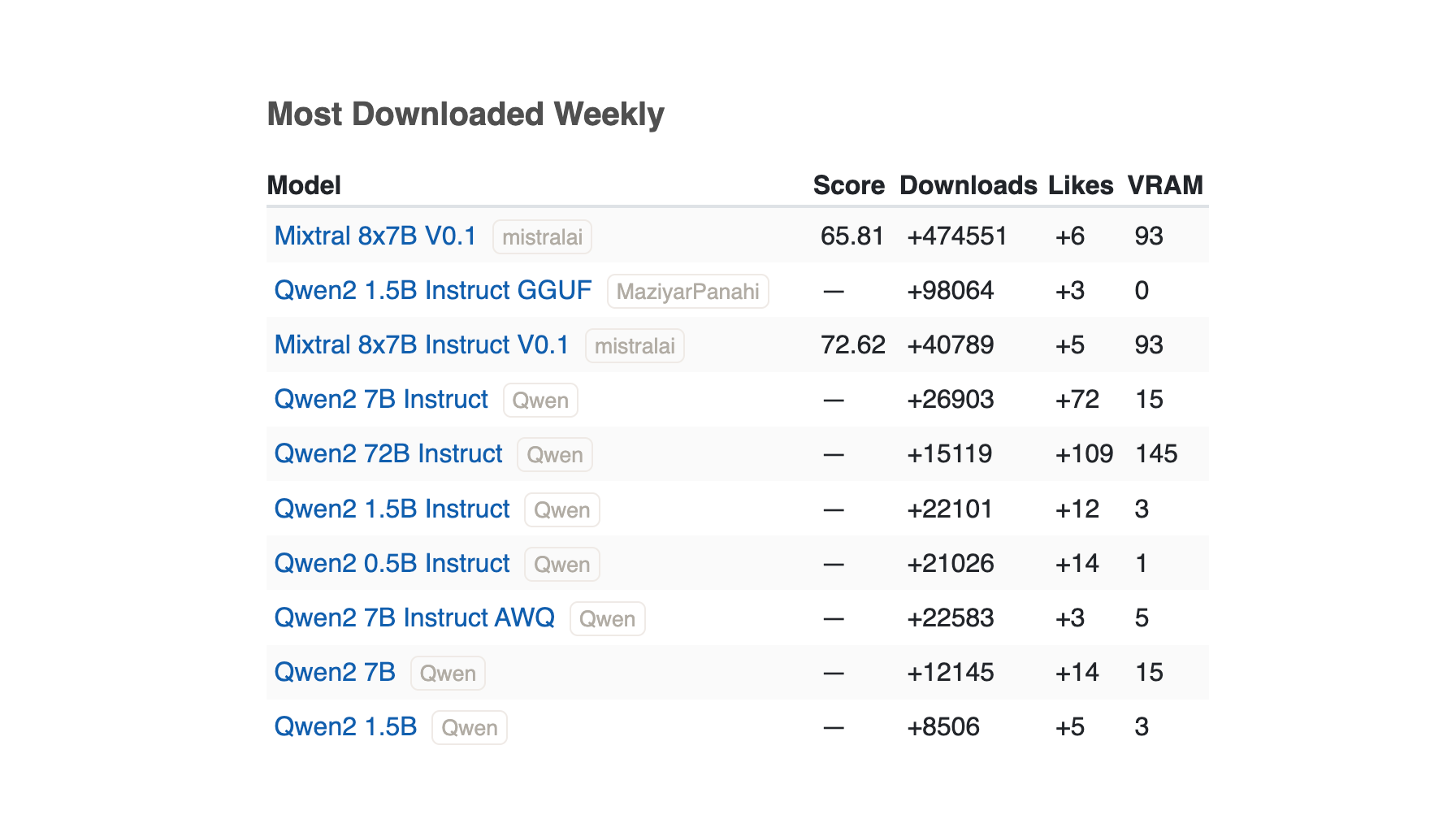The height and width of the screenshot is (832, 1456).
Task: Click the mistralai tag beside Mixtral 8x7B V0.1
Action: 542,237
